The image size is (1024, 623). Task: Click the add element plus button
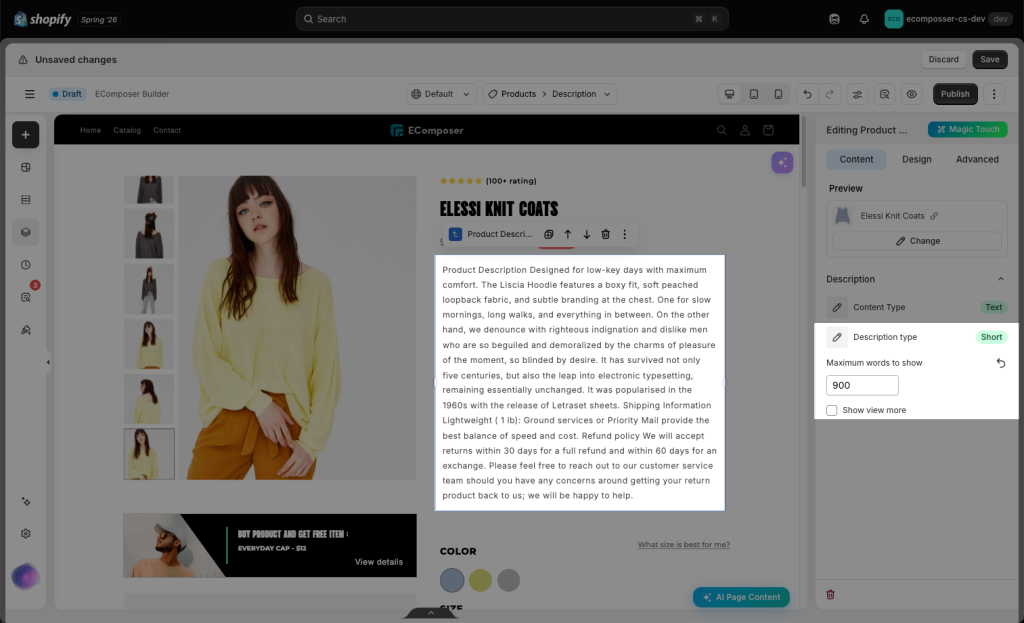point(25,135)
